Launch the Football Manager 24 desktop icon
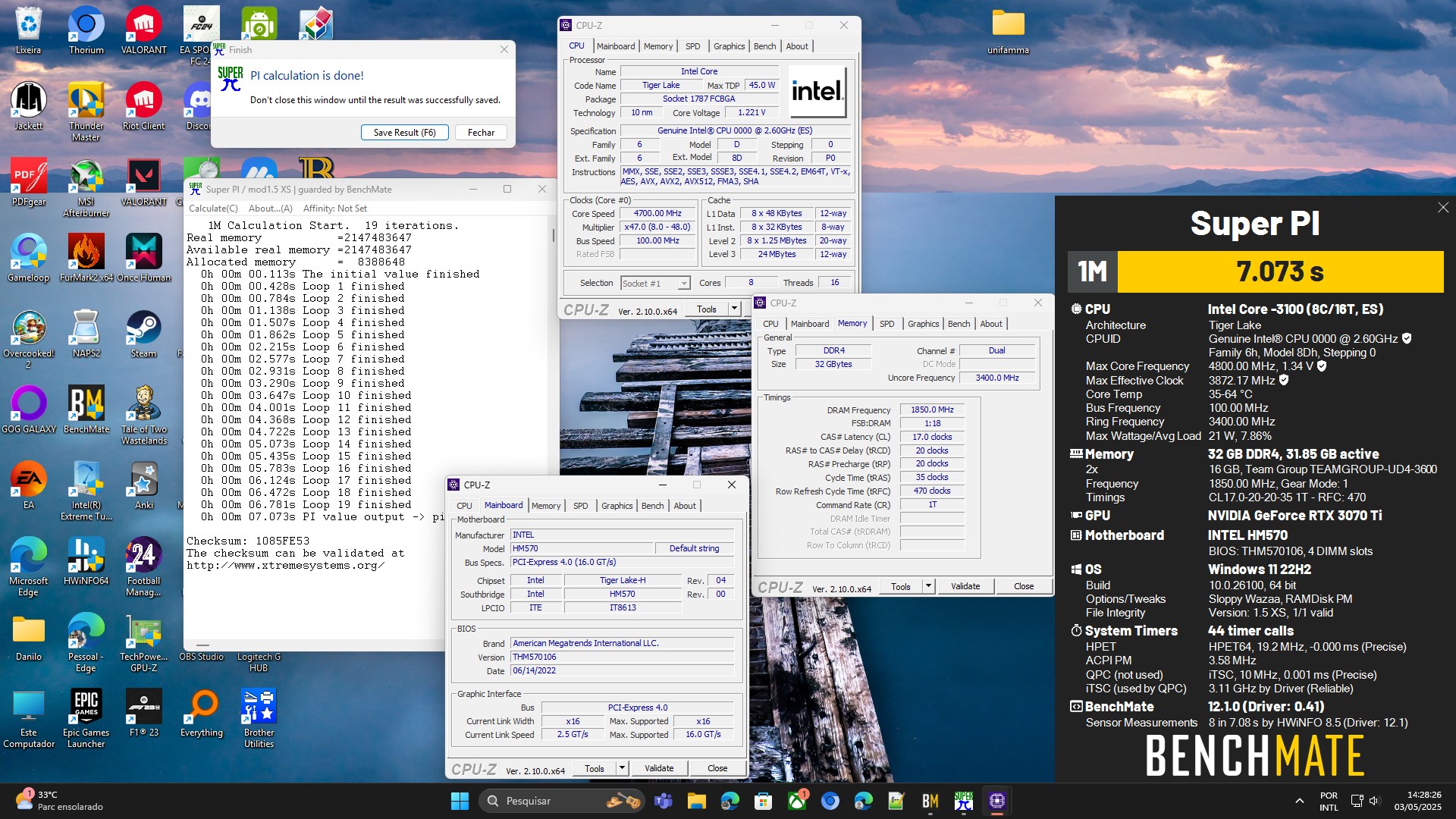The width and height of the screenshot is (1456, 819). pos(143,566)
